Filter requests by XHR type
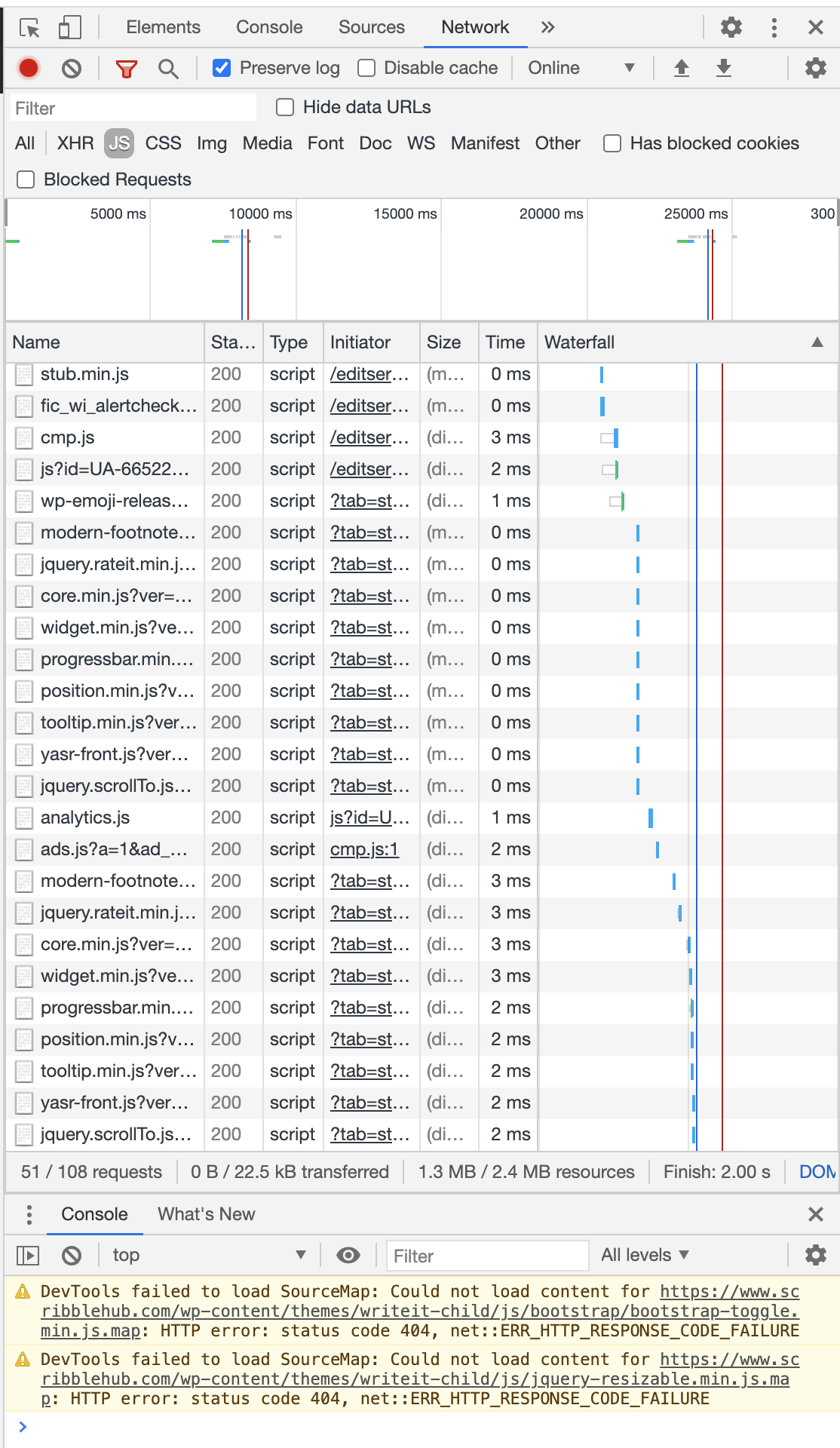The image size is (840, 1448). point(75,143)
